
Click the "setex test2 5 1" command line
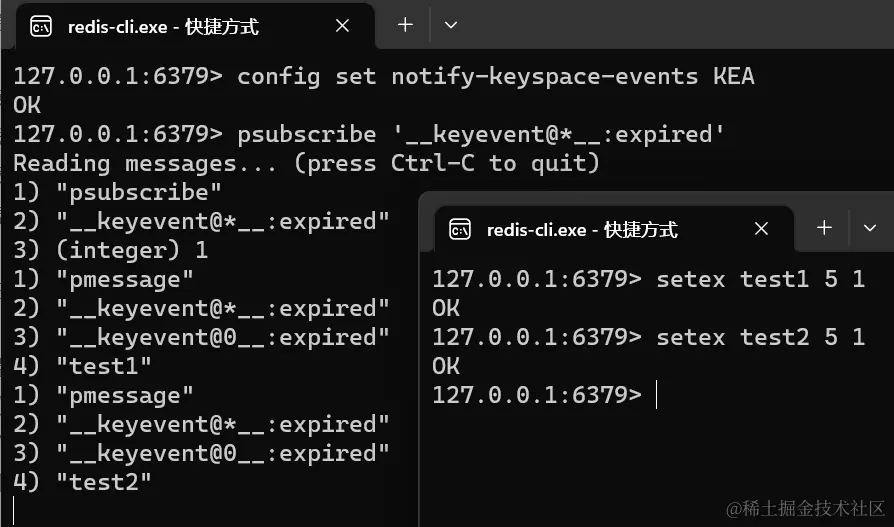(760, 338)
